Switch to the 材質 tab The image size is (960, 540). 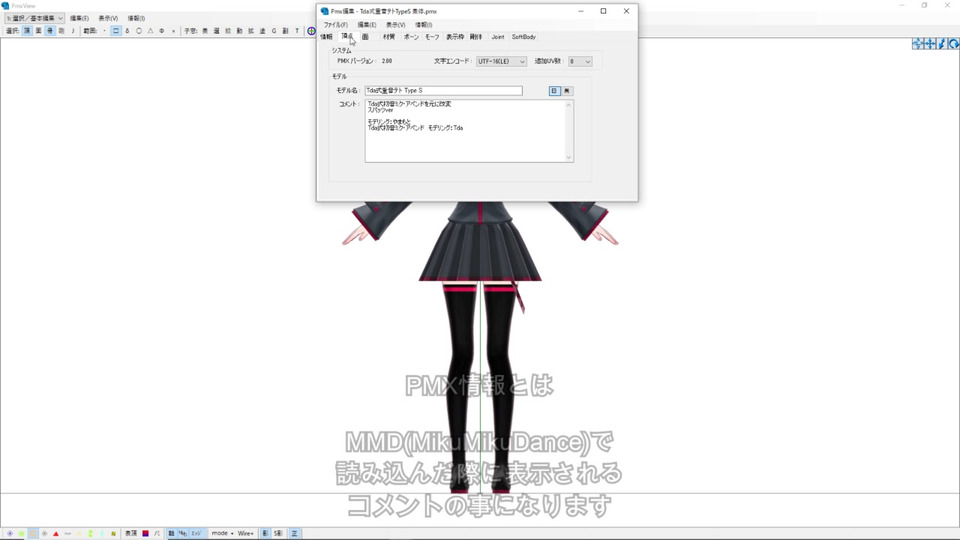(x=389, y=37)
